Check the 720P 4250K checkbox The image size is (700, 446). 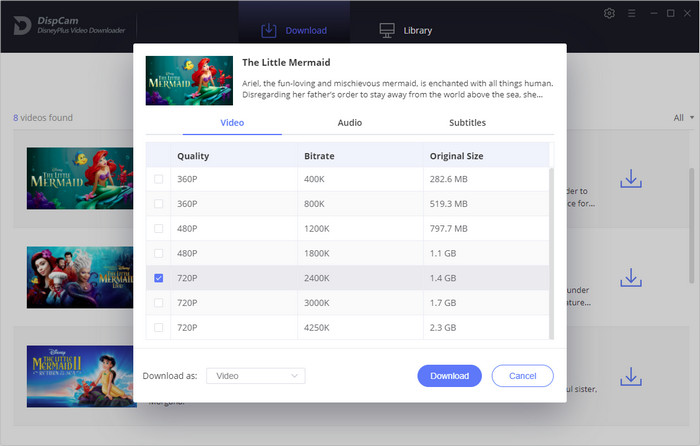point(158,328)
